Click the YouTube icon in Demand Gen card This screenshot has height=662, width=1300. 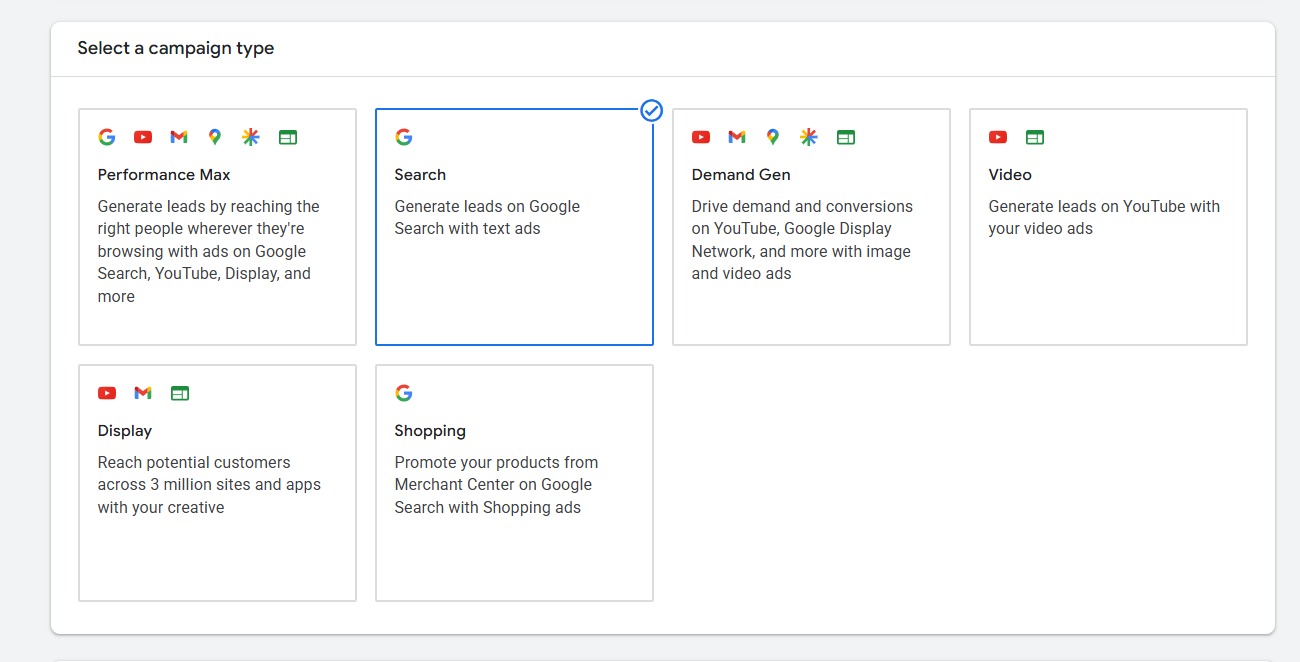pyautogui.click(x=701, y=137)
